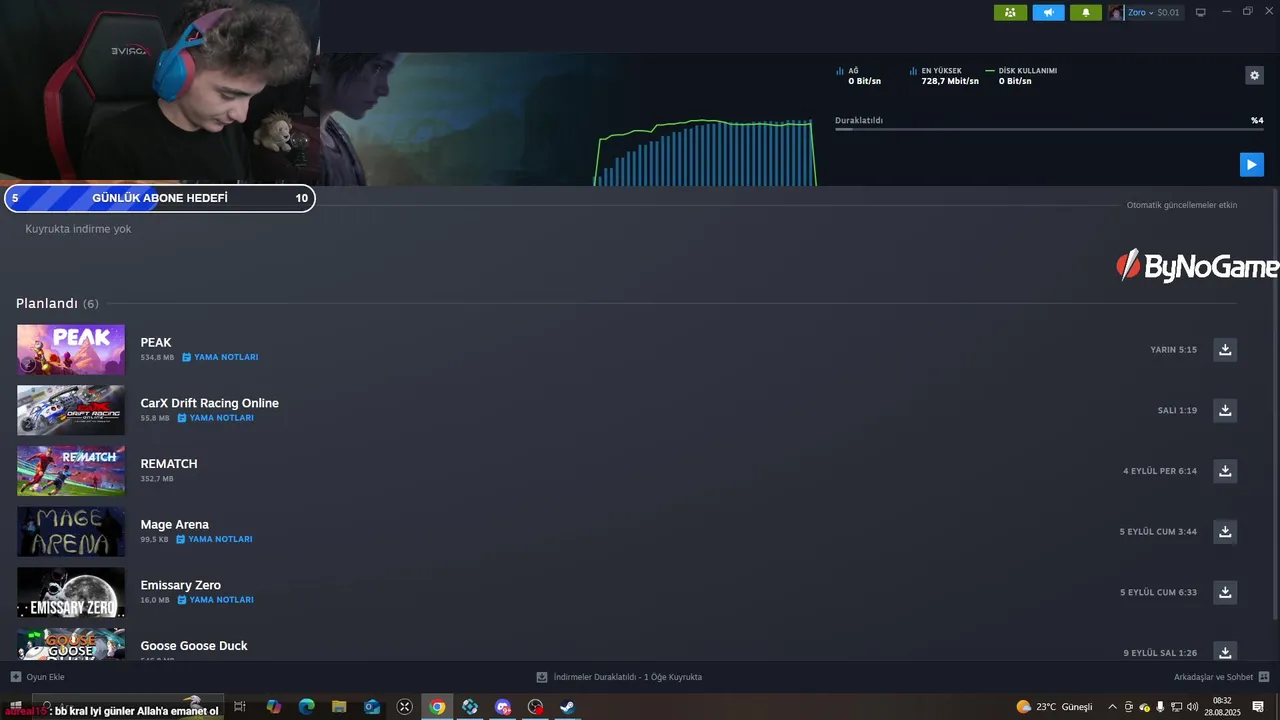This screenshot has height=720, width=1280.
Task: Click the EN YÜKSEK 728,7 Mbit/sn label
Action: 944,76
